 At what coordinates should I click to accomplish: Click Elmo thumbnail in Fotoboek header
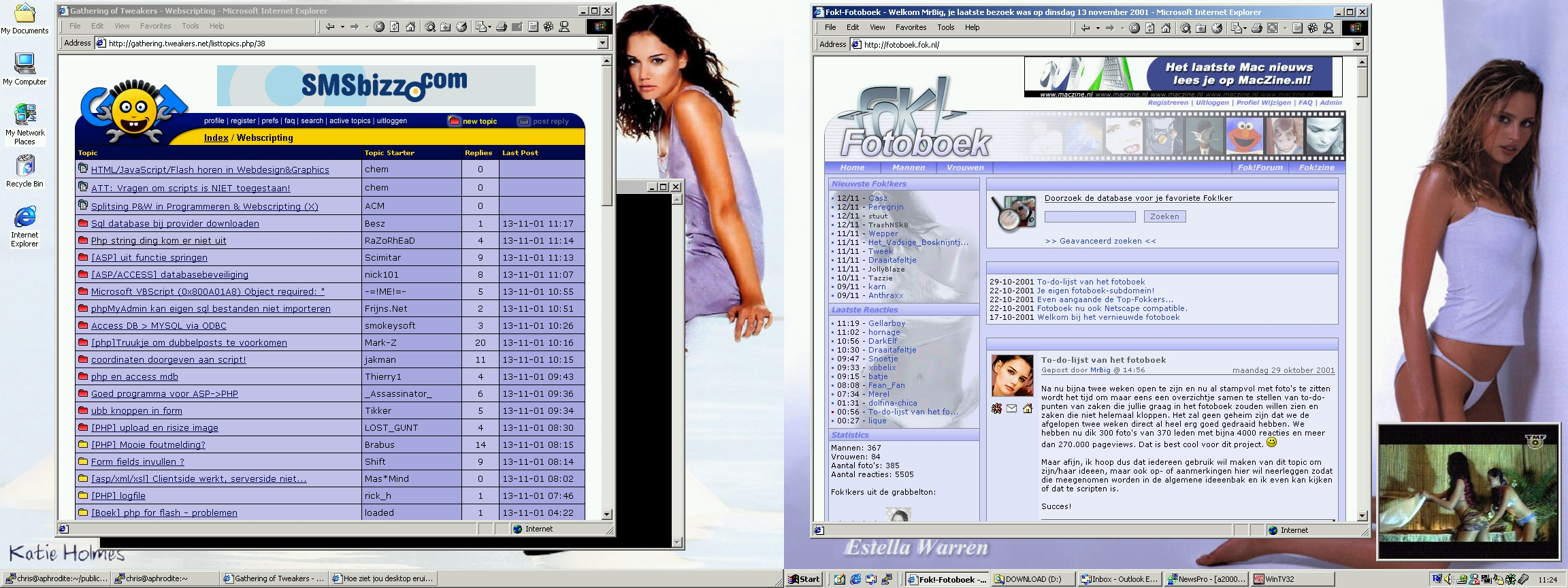pyautogui.click(x=1244, y=135)
